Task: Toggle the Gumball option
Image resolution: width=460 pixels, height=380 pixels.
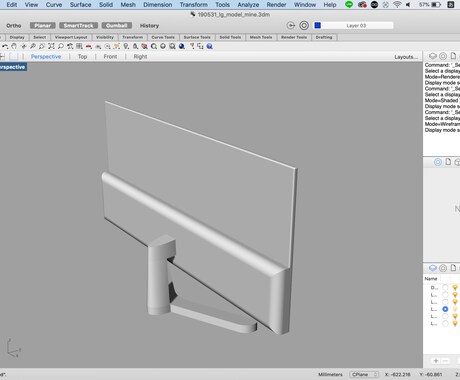Action: coord(117,26)
